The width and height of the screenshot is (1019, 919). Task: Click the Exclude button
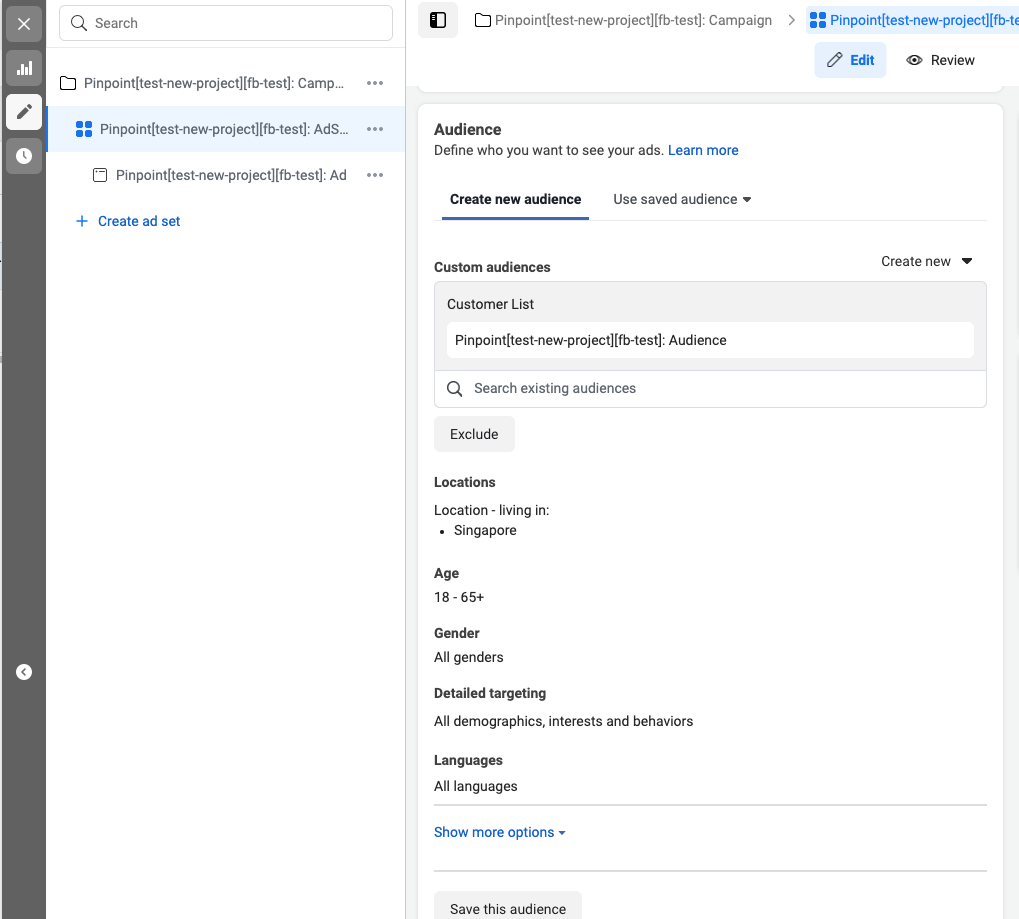tap(474, 434)
